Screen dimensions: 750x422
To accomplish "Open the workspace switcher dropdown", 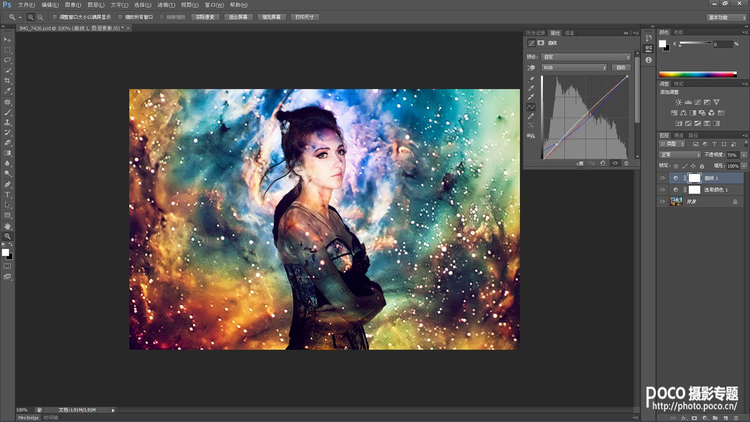I will 726,17.
